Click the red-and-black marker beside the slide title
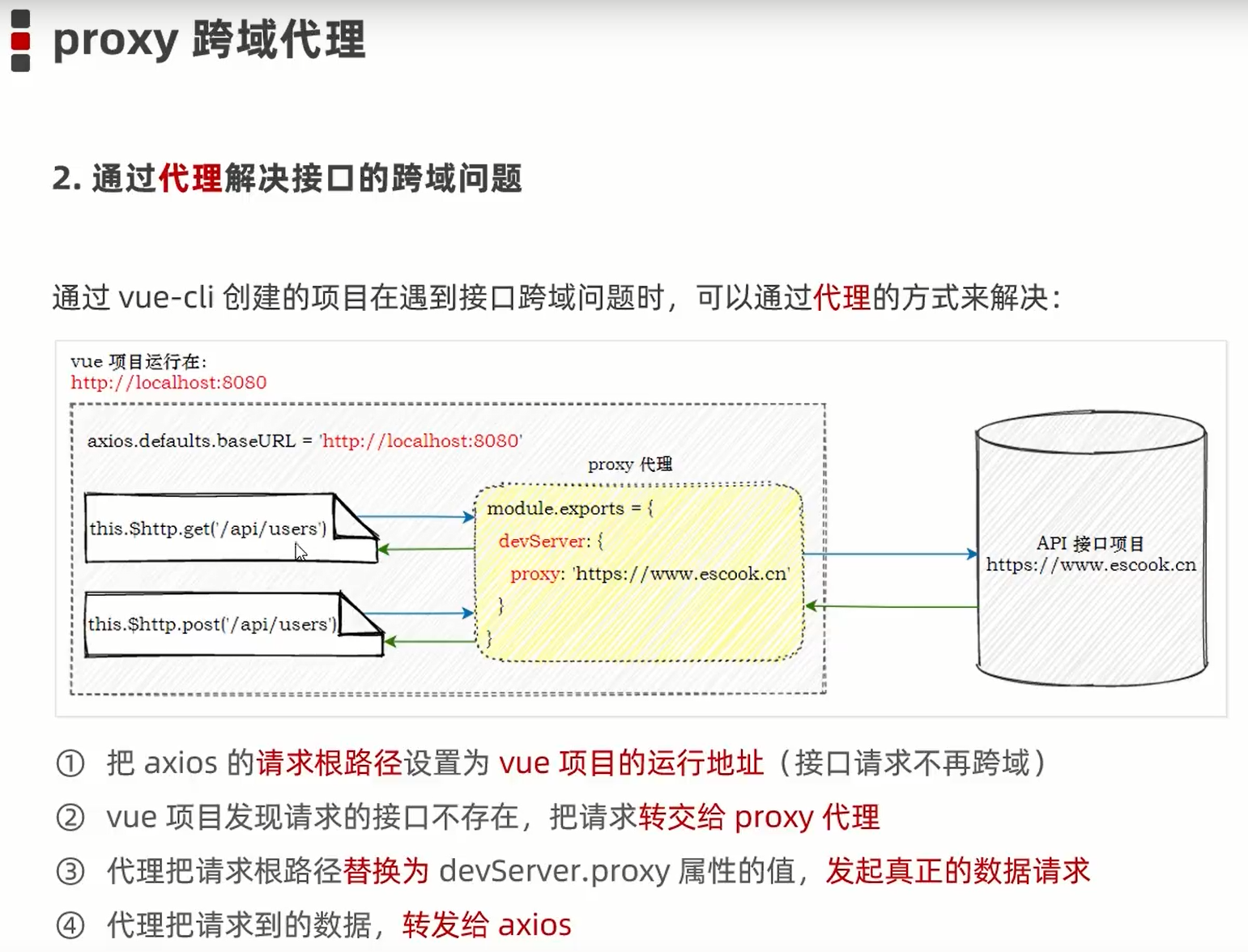 click(x=20, y=40)
